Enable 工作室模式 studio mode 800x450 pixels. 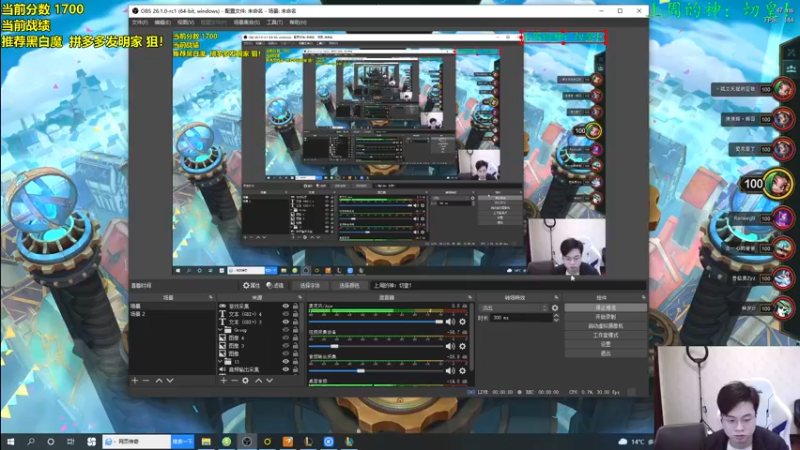606,335
